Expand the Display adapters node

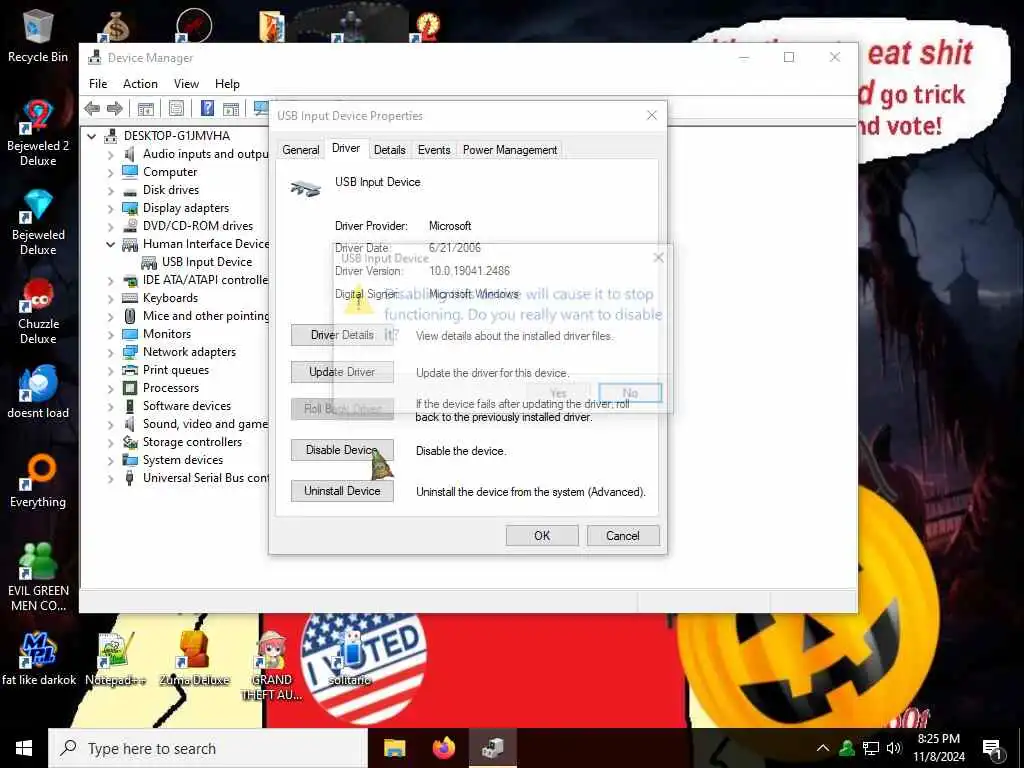[x=110, y=209]
